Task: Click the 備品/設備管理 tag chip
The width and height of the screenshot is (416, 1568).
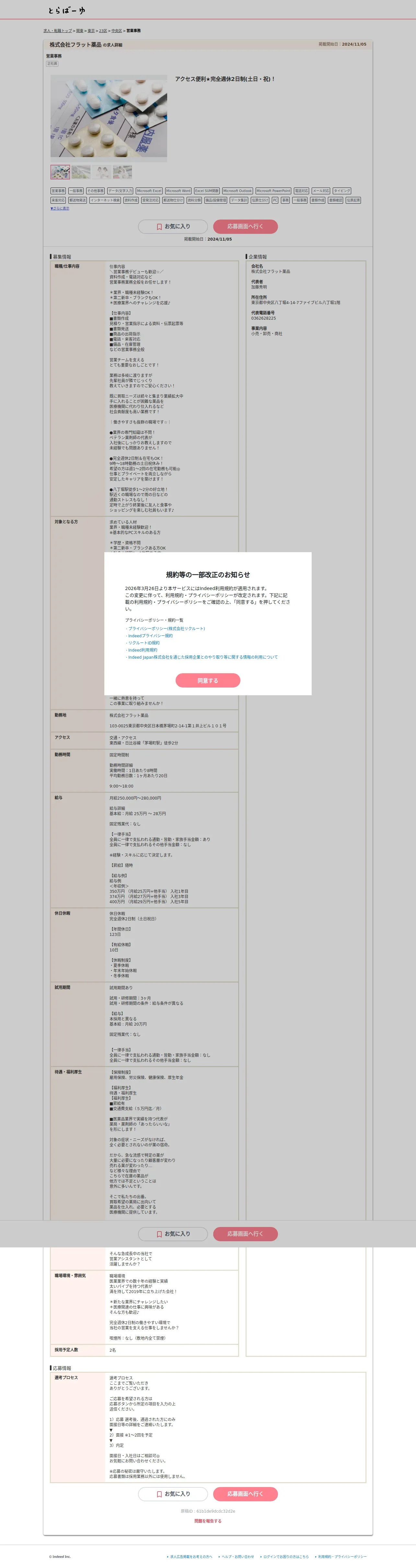Action: tap(215, 200)
